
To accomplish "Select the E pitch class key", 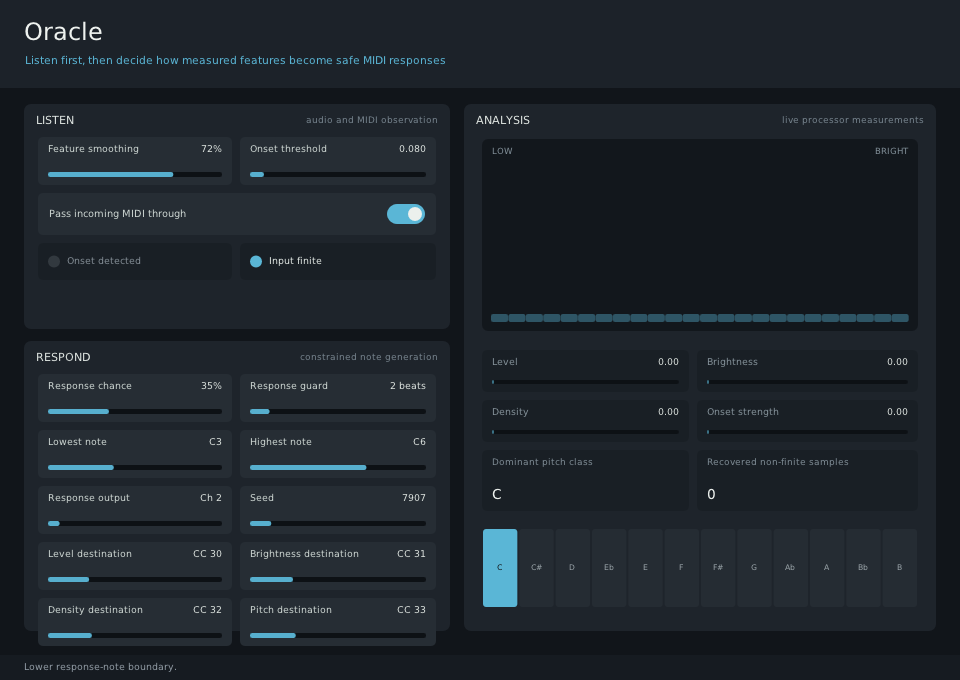I will [x=645, y=568].
